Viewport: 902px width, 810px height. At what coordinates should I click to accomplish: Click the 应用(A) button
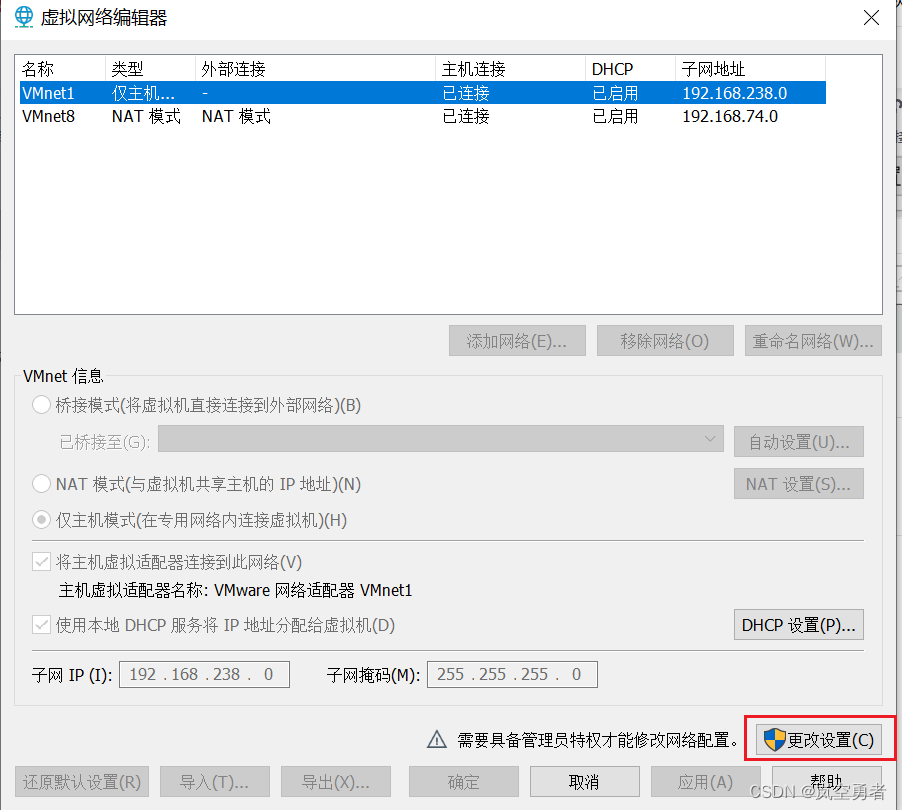[705, 782]
